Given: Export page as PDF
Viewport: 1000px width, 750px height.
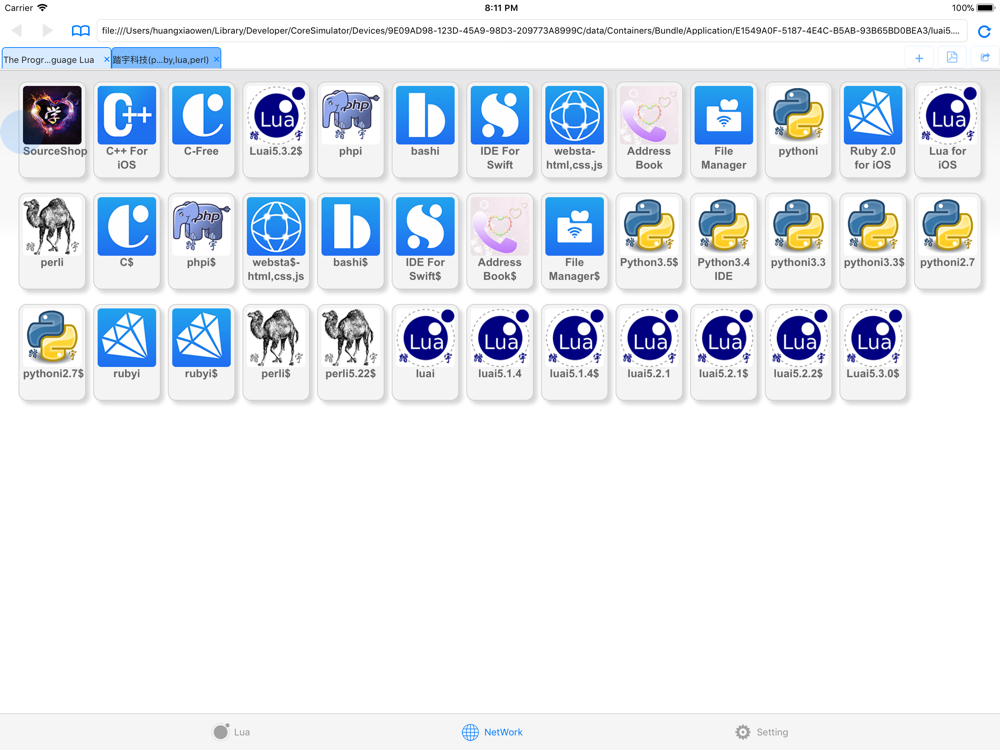Looking at the screenshot, I should click(952, 58).
